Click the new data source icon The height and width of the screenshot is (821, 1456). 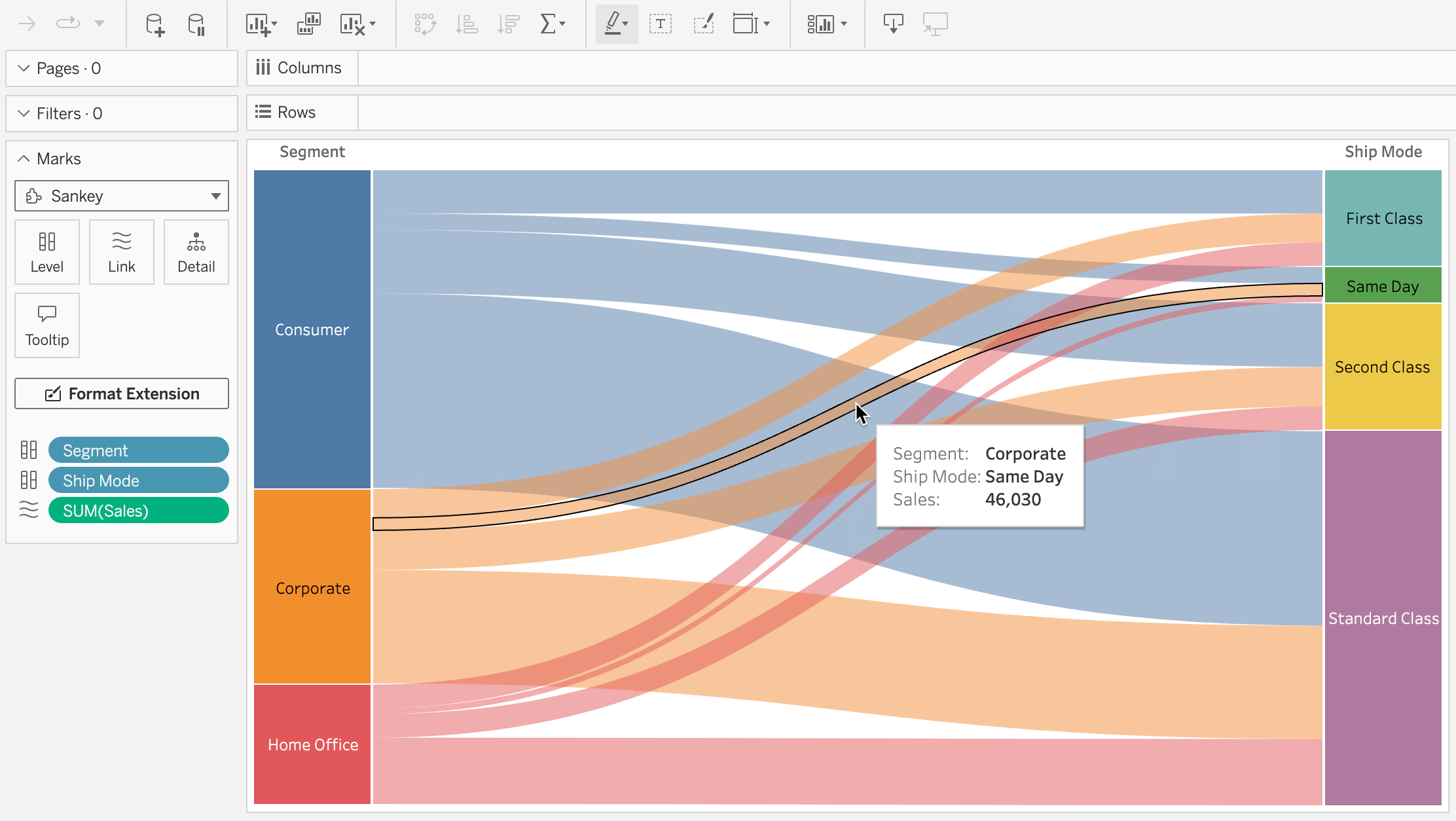click(155, 25)
